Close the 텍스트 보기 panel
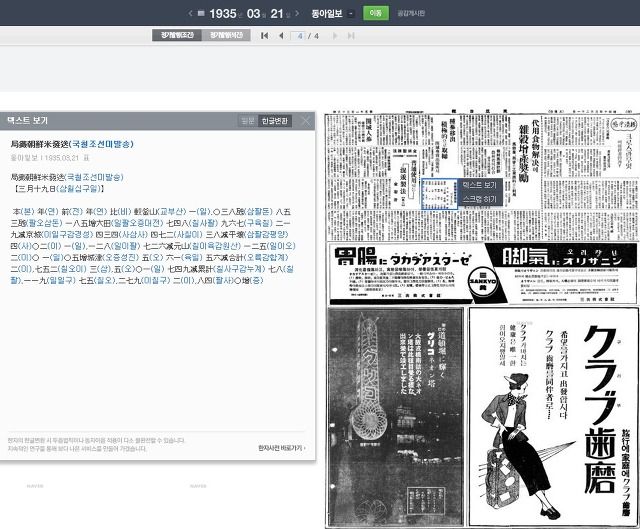The image size is (640, 529). [305, 121]
